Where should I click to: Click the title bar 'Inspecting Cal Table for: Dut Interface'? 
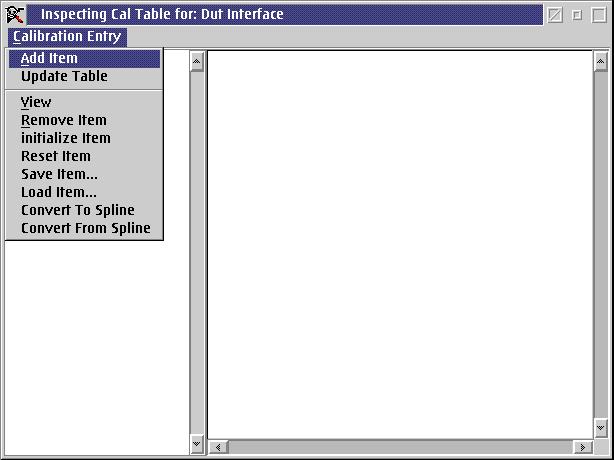pos(285,15)
